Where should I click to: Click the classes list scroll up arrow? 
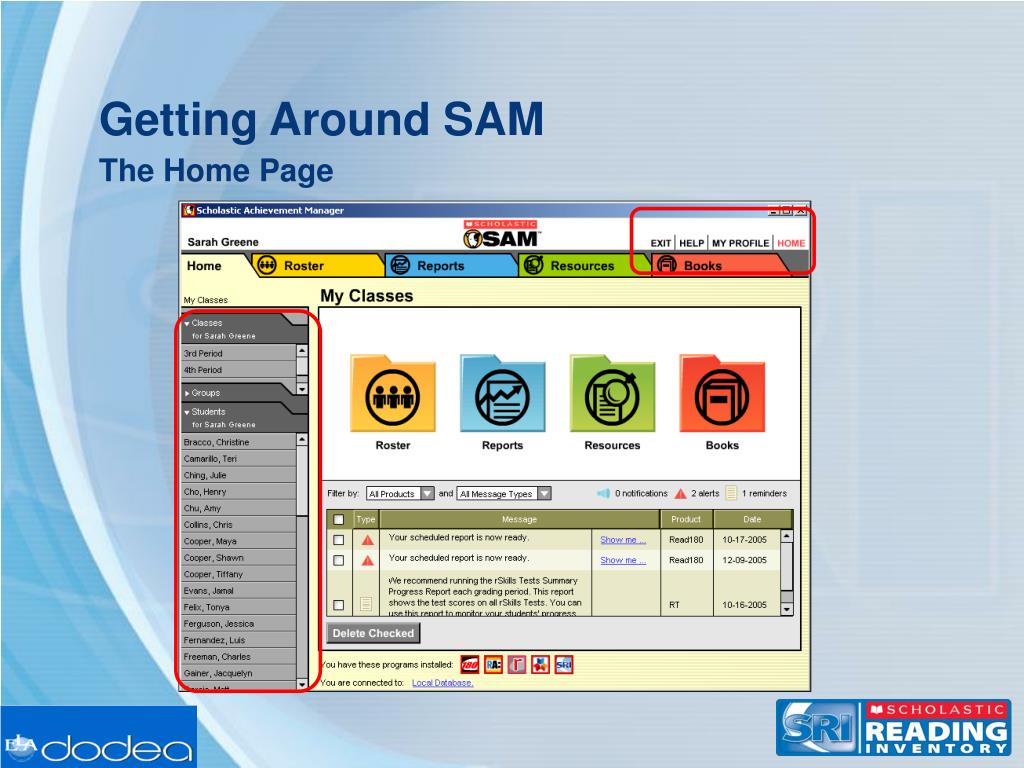302,351
